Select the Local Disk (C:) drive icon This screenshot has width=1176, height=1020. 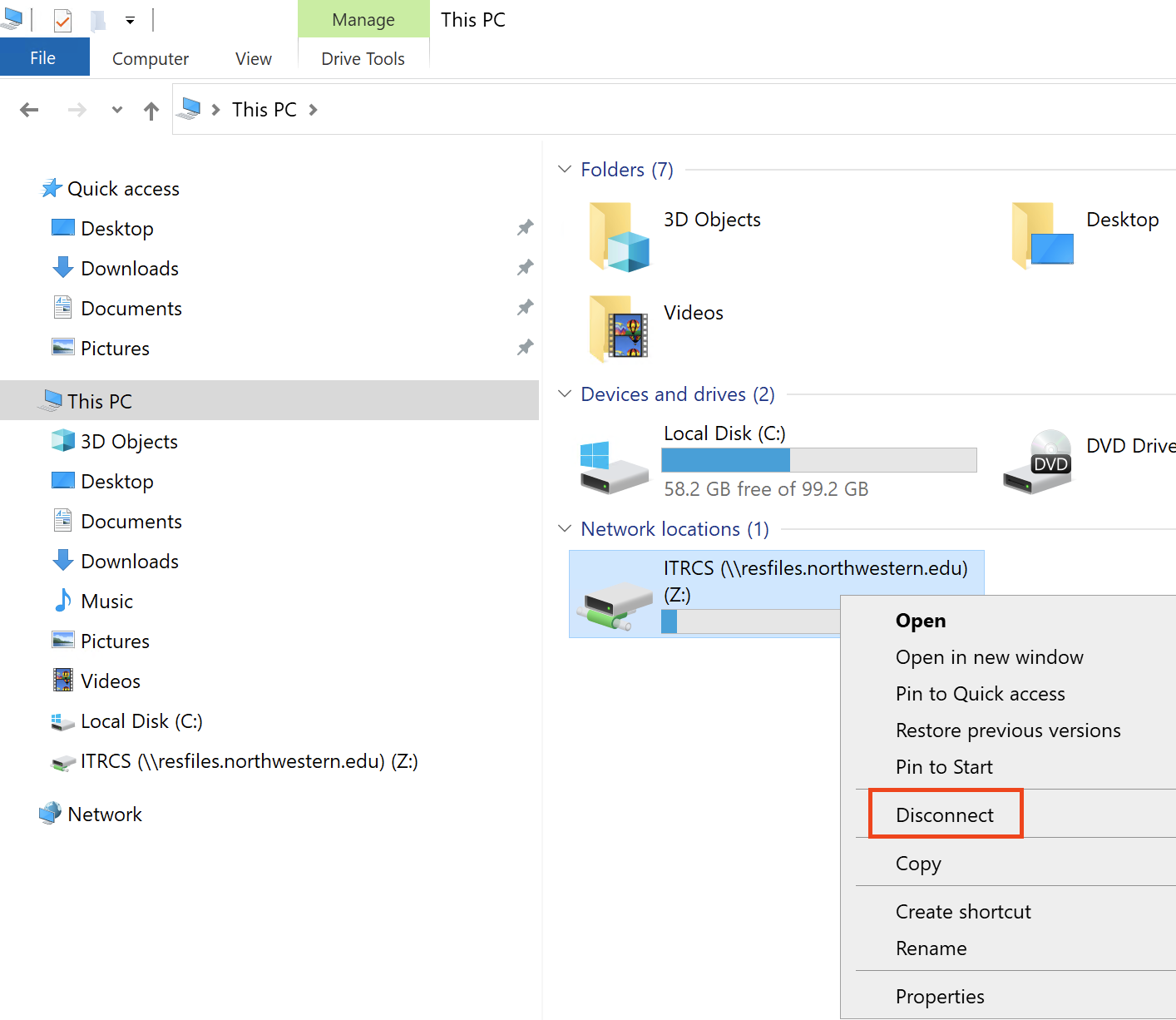[614, 467]
